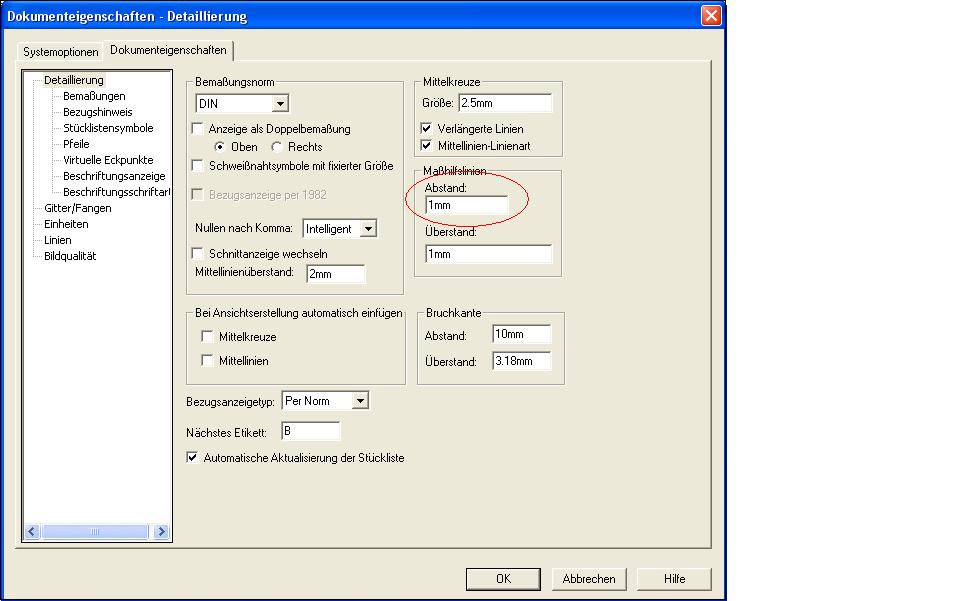Click the Maßhilfslinien Abstand field

click(467, 205)
